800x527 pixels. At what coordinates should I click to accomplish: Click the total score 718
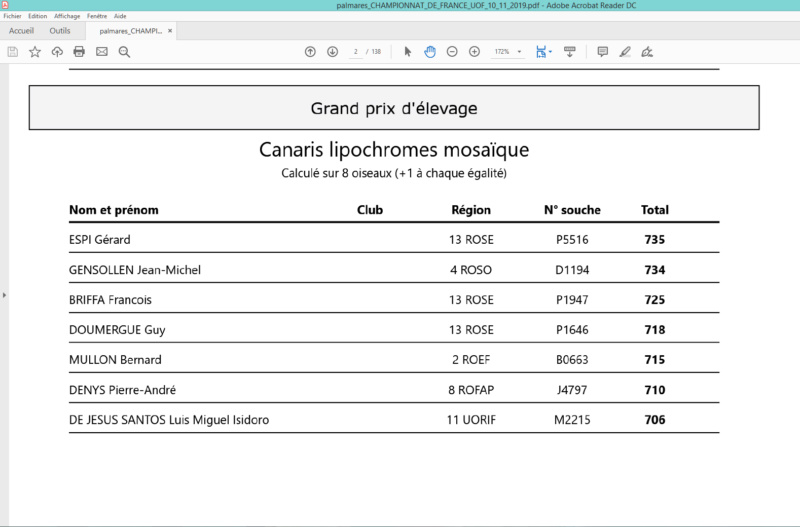[655, 330]
